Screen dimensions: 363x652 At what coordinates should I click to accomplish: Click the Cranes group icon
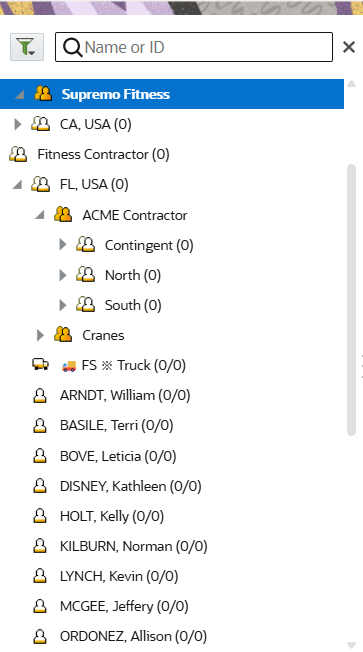63,334
